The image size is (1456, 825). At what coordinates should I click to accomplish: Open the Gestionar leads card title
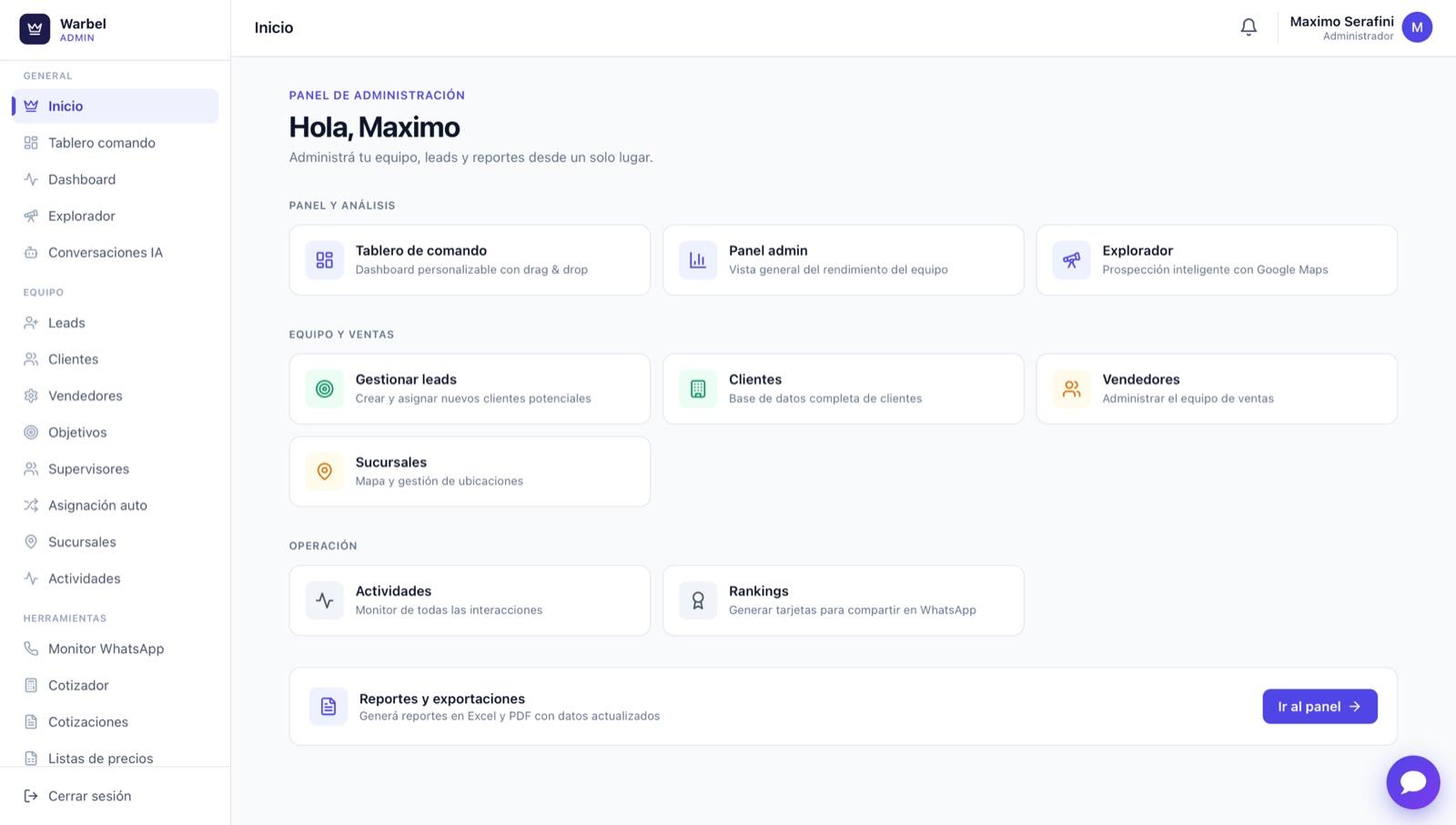coord(406,379)
